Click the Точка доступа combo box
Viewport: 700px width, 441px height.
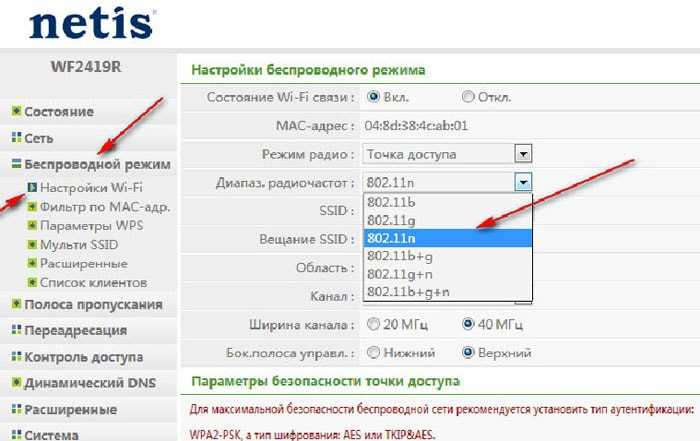pyautogui.click(x=447, y=154)
